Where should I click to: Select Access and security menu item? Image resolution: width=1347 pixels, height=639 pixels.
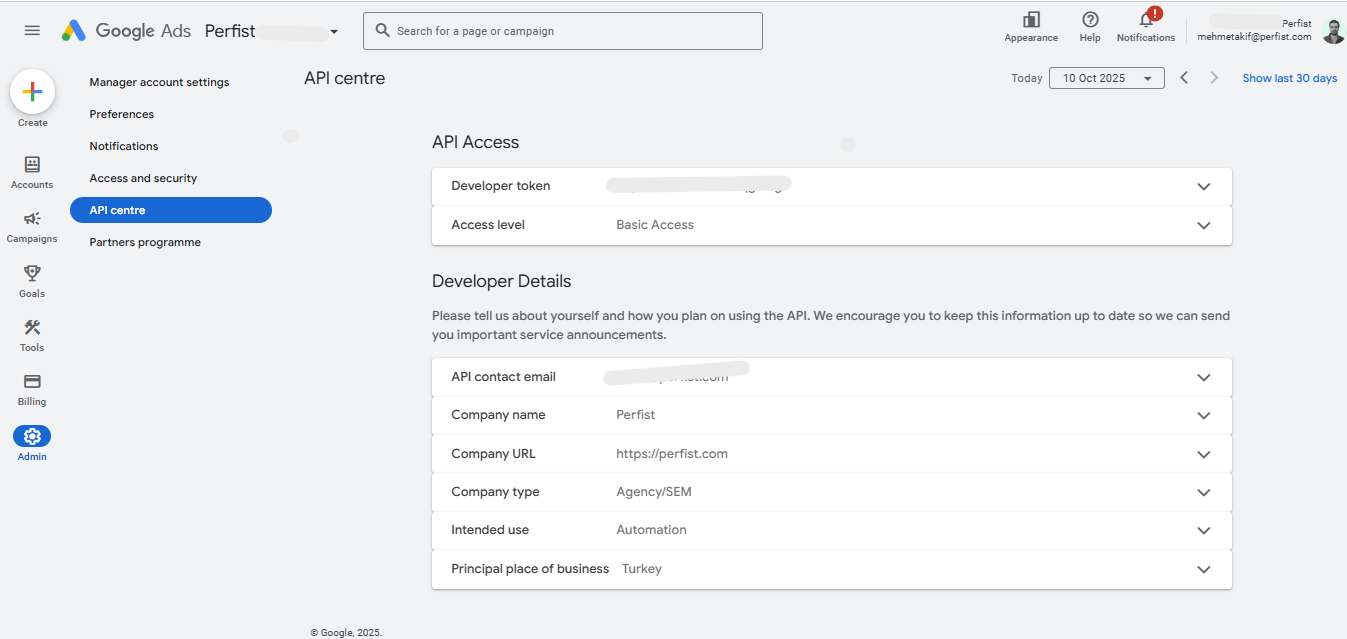(x=143, y=178)
